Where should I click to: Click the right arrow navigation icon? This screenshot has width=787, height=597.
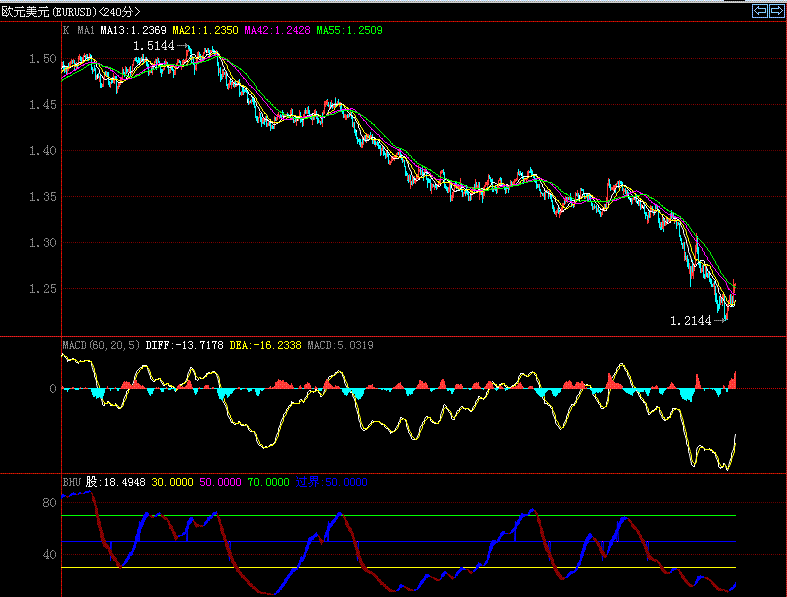point(776,11)
